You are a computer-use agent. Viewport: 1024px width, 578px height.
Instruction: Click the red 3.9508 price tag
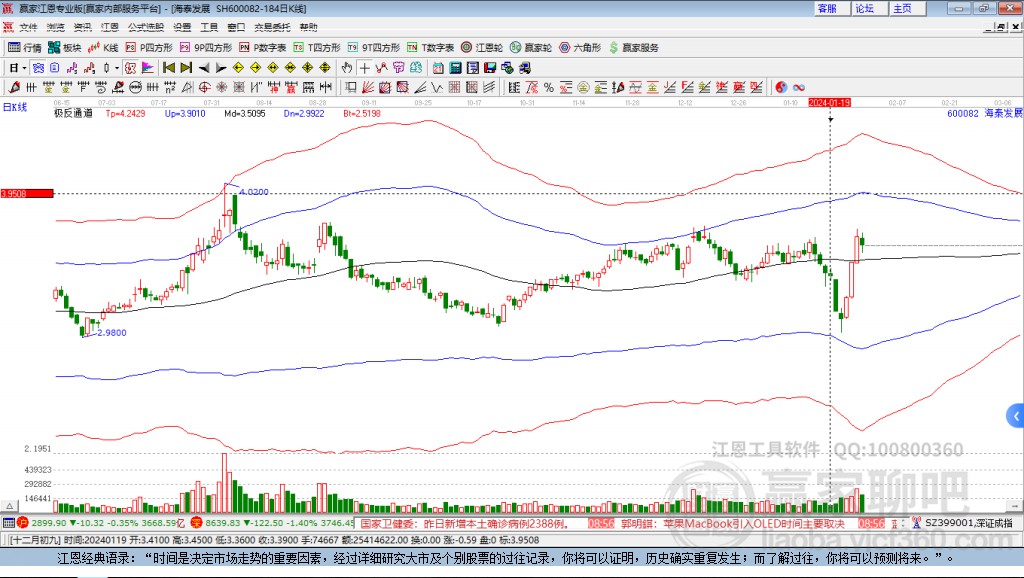click(x=27, y=194)
